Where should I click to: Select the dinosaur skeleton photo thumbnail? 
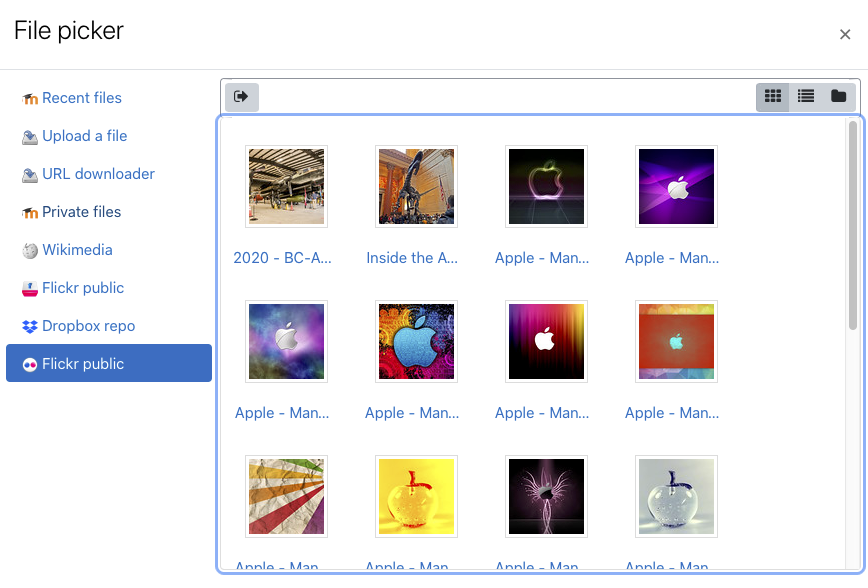(416, 187)
